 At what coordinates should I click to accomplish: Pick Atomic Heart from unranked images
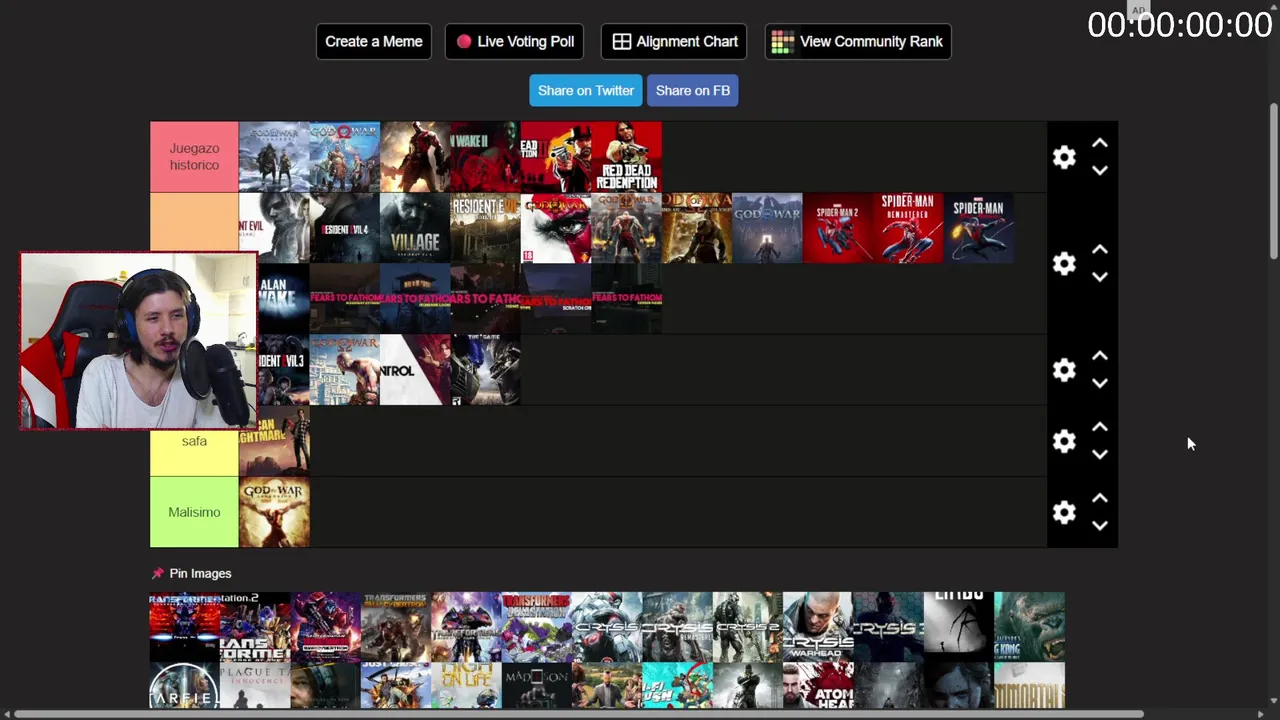[818, 686]
